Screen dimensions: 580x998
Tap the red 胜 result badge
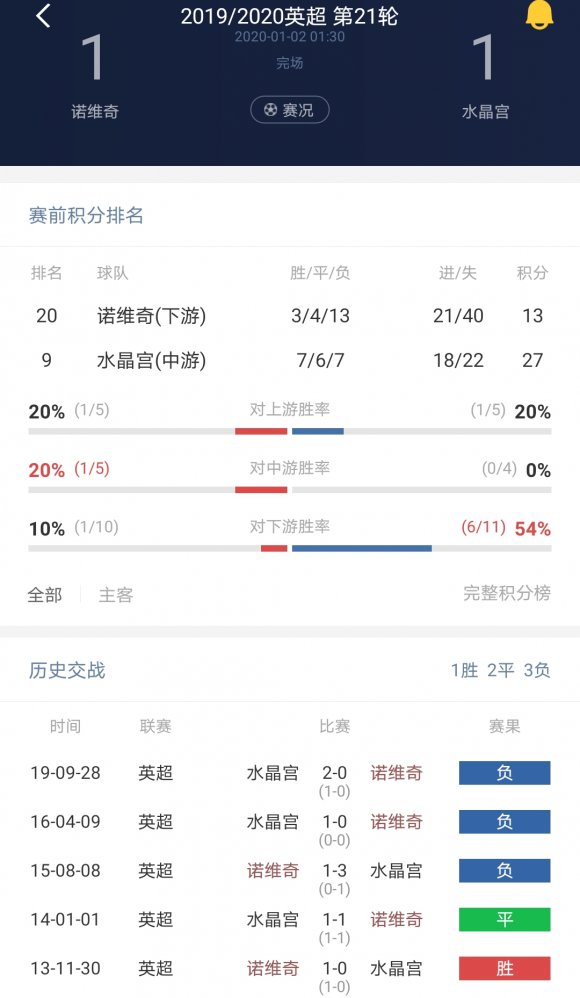pos(504,968)
